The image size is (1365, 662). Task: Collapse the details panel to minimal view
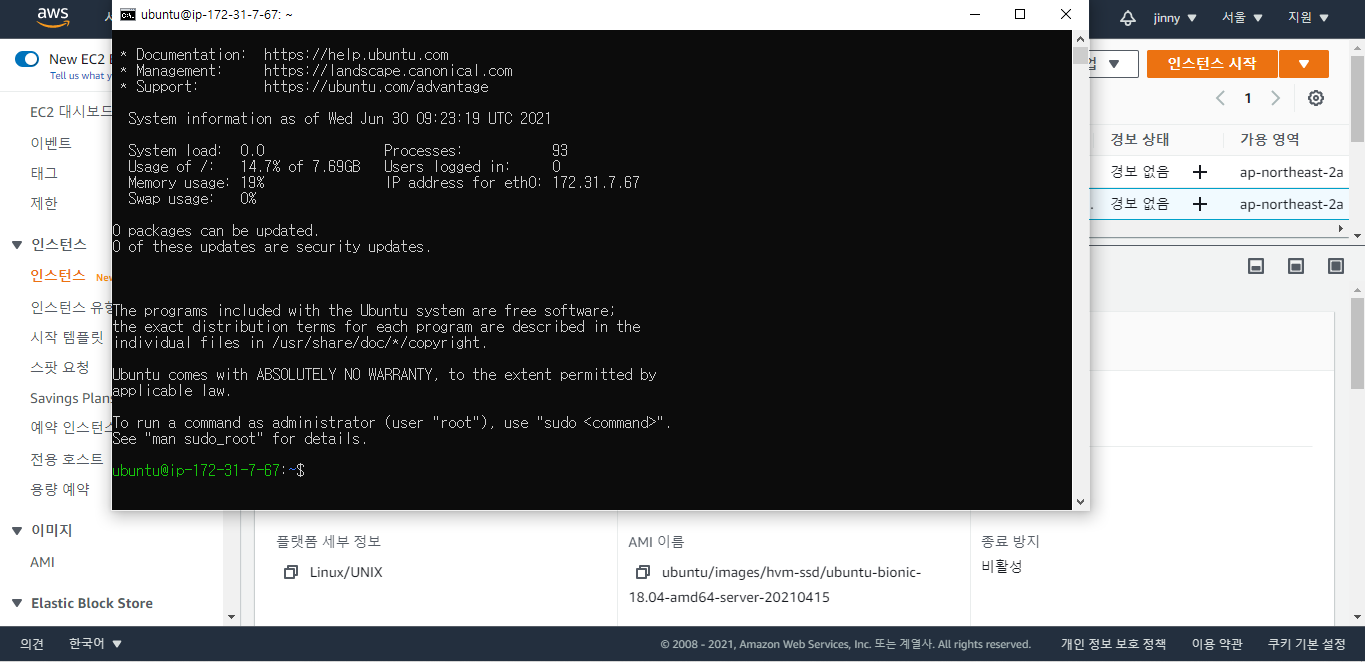[x=1257, y=266]
